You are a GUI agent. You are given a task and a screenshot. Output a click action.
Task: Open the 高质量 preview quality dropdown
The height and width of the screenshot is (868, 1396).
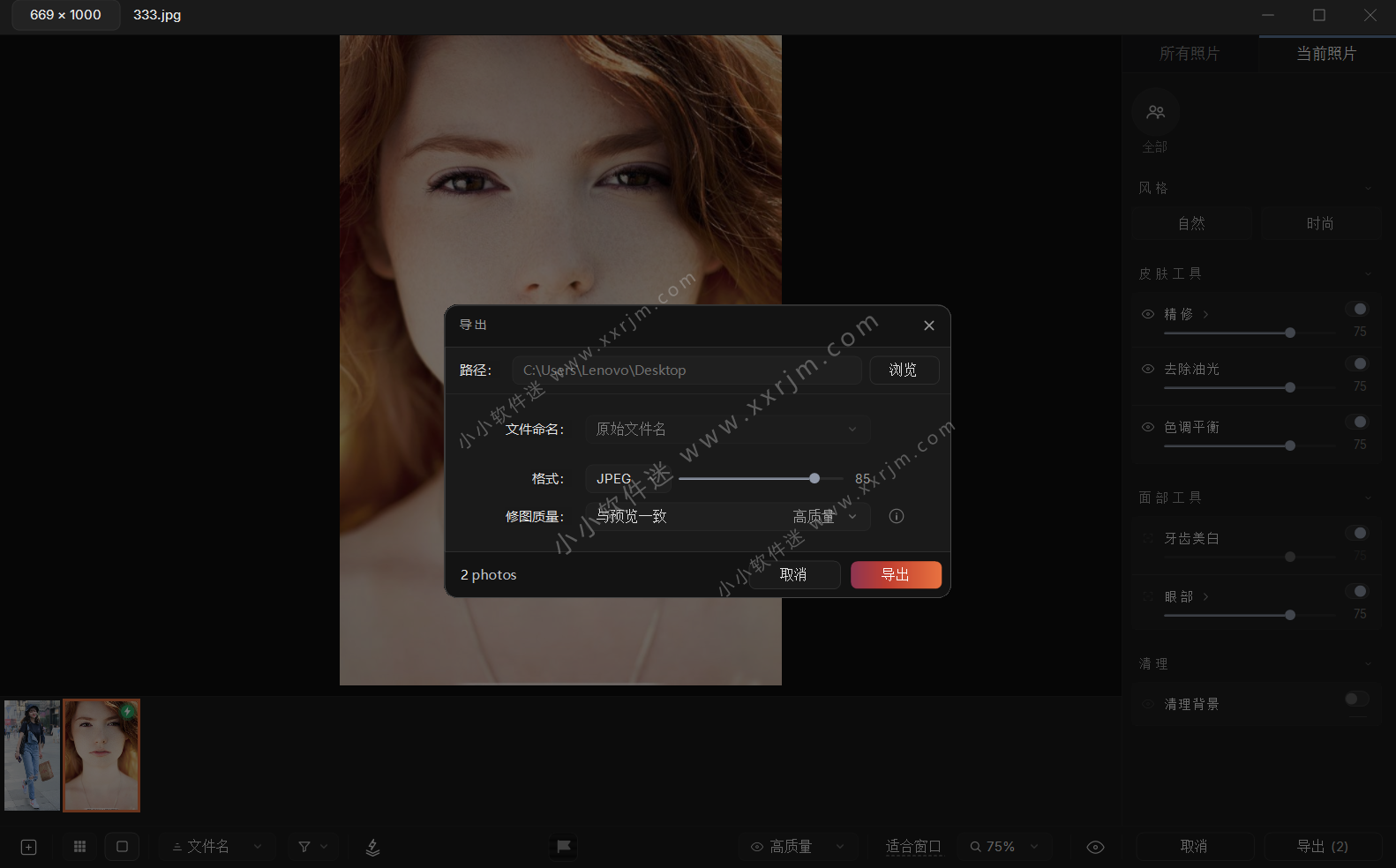[798, 847]
